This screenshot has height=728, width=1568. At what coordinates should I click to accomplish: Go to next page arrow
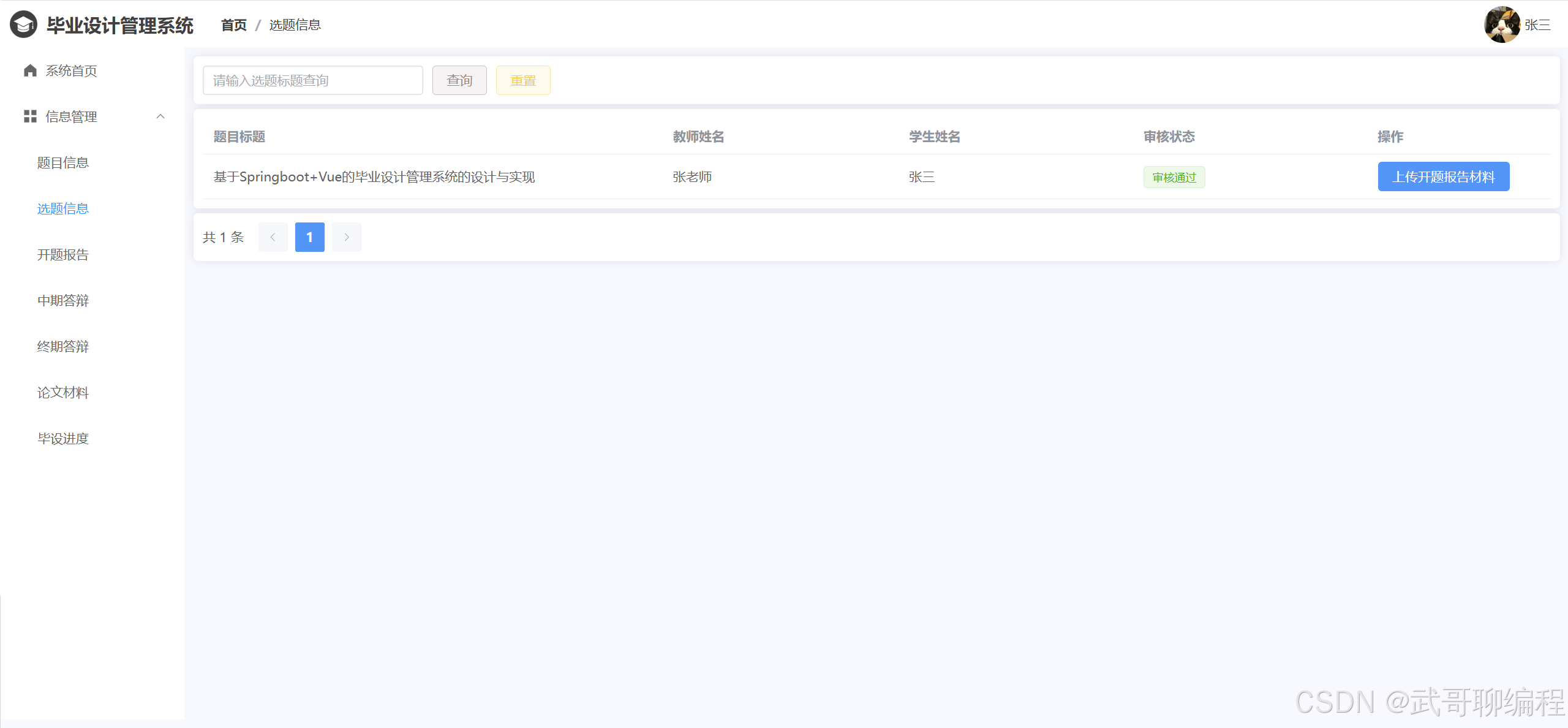pos(347,237)
